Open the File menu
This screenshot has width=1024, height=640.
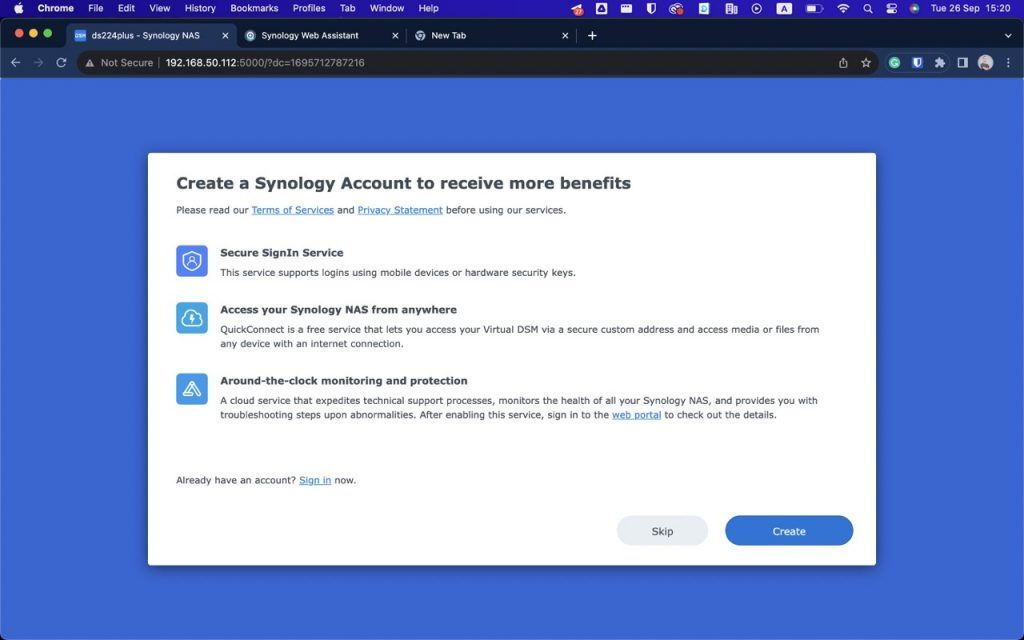pyautogui.click(x=95, y=8)
